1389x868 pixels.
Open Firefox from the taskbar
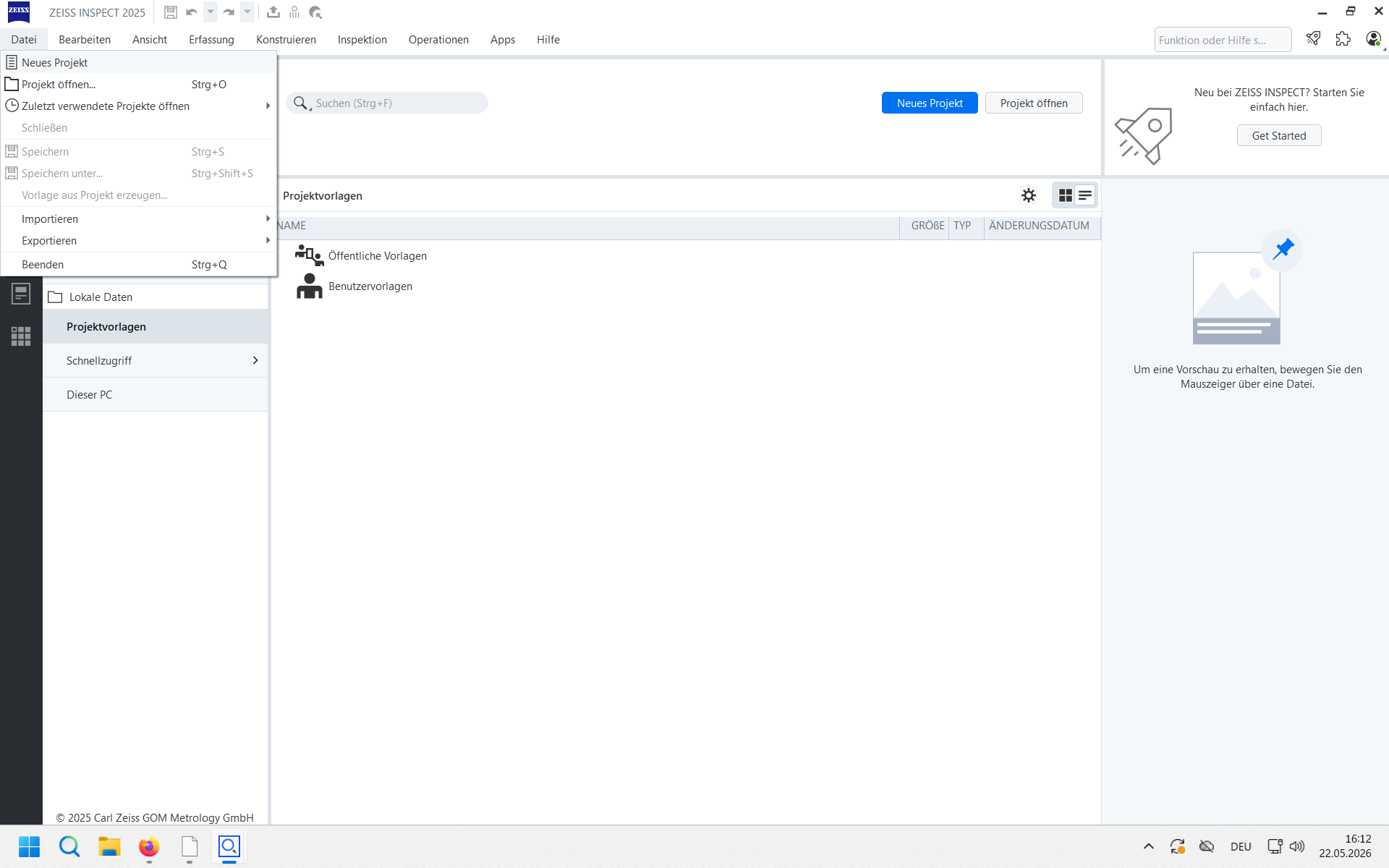149,846
